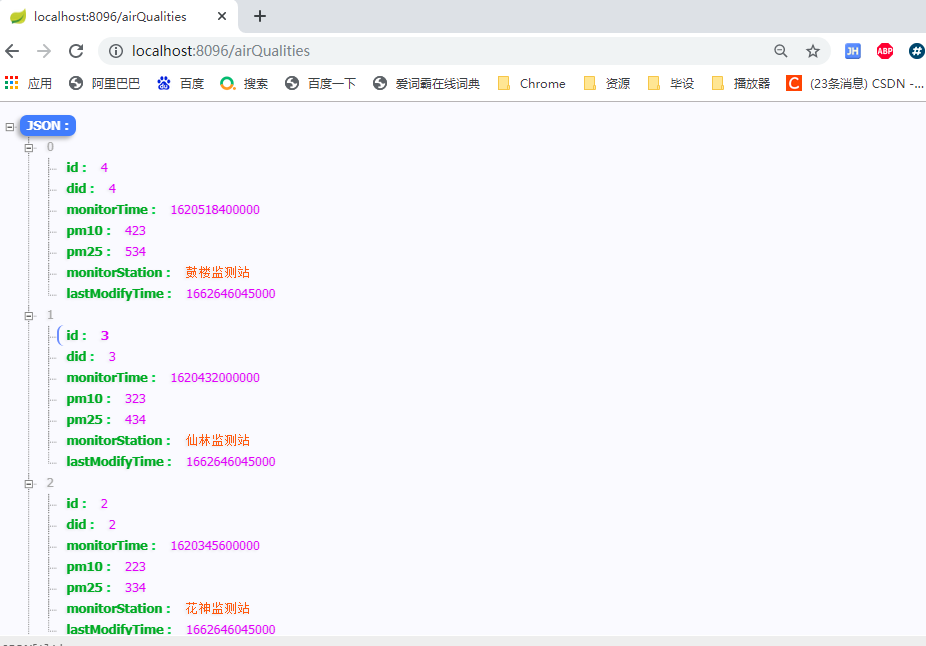The width and height of the screenshot is (926, 646).
Task: Collapse the root JSON node
Action: [x=10, y=127]
